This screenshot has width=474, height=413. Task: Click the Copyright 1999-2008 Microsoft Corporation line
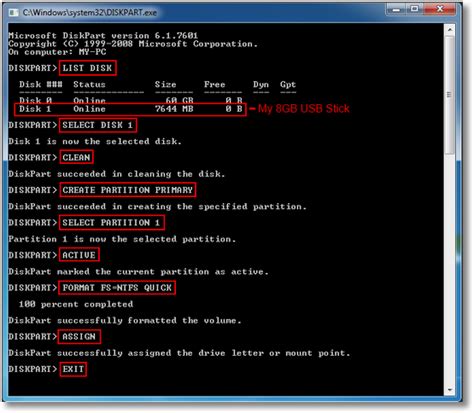click(x=133, y=44)
